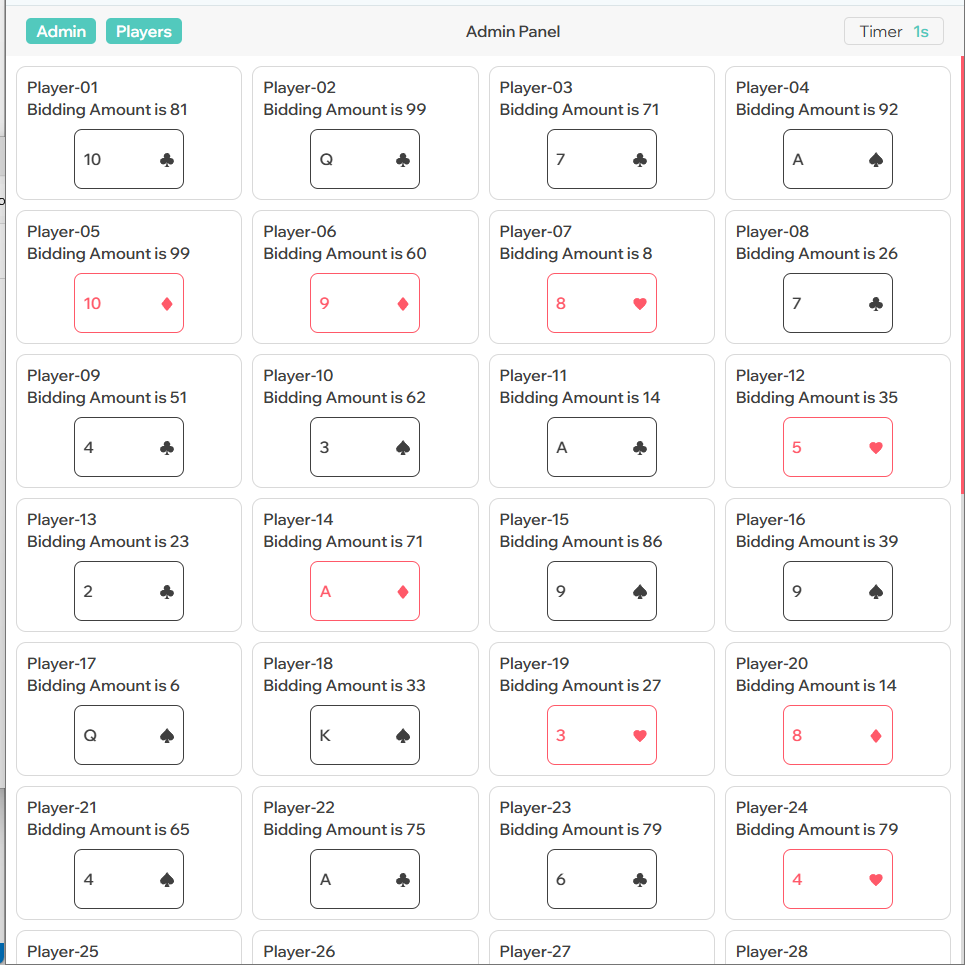Click the heart icon on Player-24's 4 card
Image resolution: width=965 pixels, height=965 pixels.
(x=876, y=880)
